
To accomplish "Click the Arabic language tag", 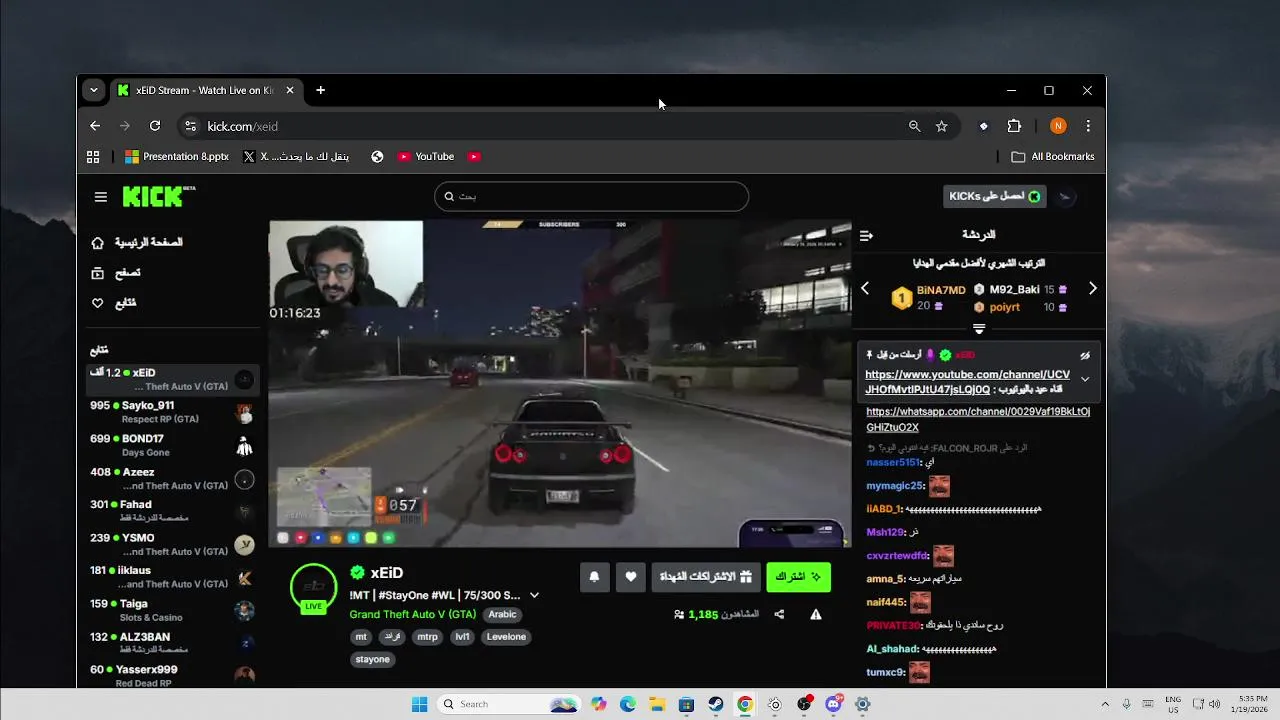I will pyautogui.click(x=502, y=614).
